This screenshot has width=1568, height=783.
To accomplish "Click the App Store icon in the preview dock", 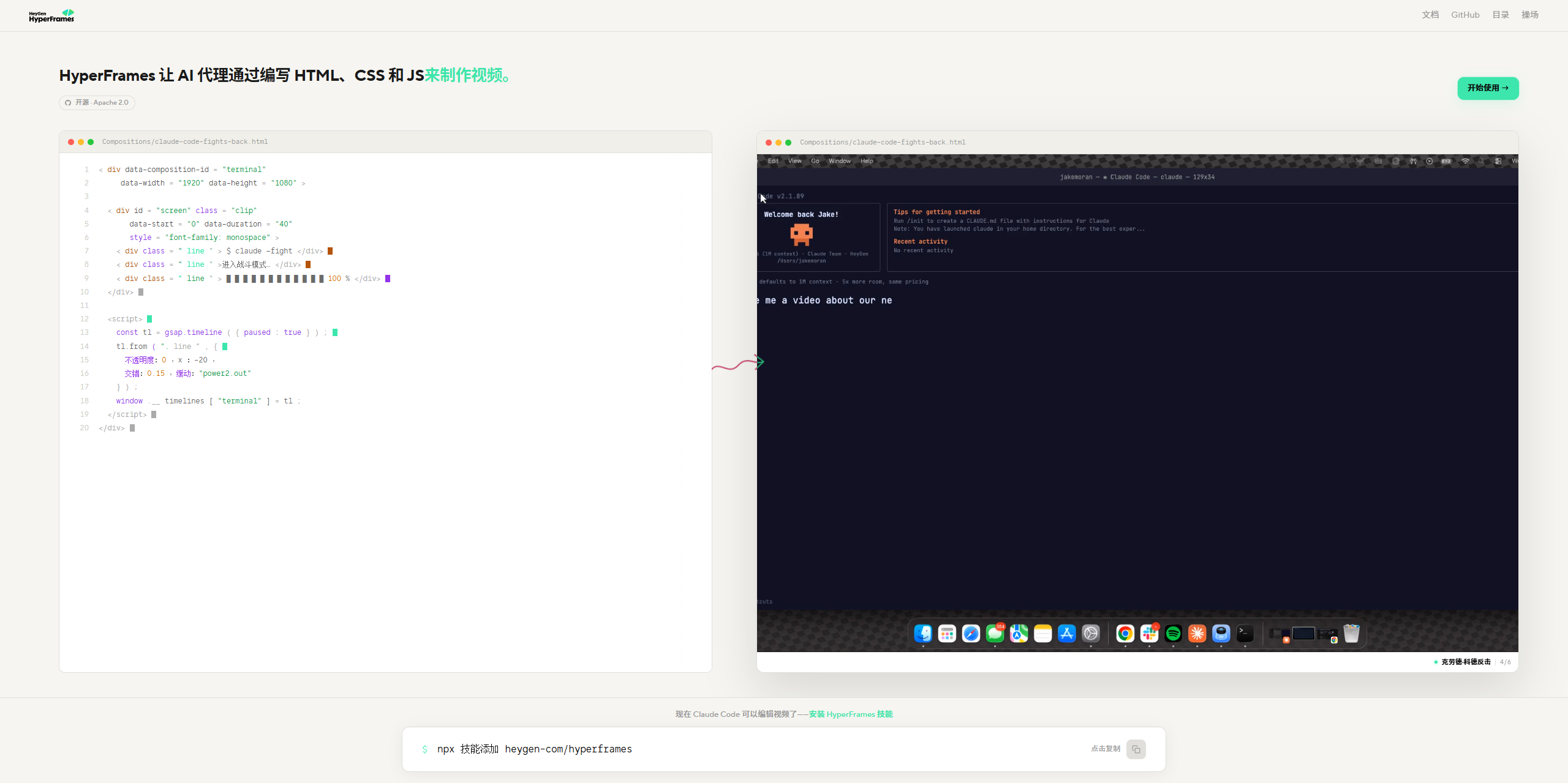I will coord(1066,634).
